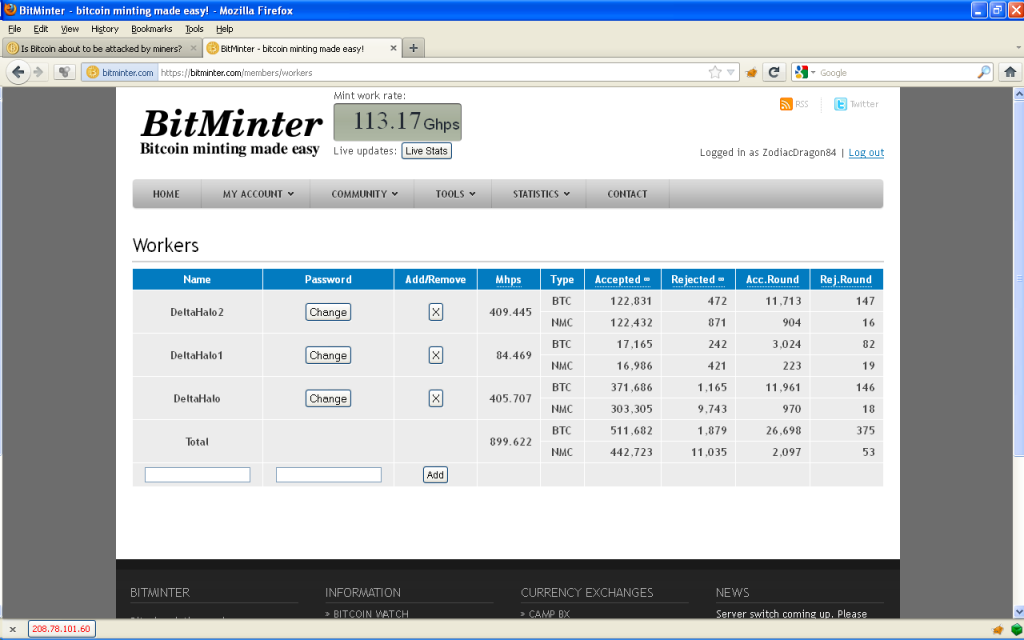Change the password for DeltaHalo1

click(x=328, y=355)
